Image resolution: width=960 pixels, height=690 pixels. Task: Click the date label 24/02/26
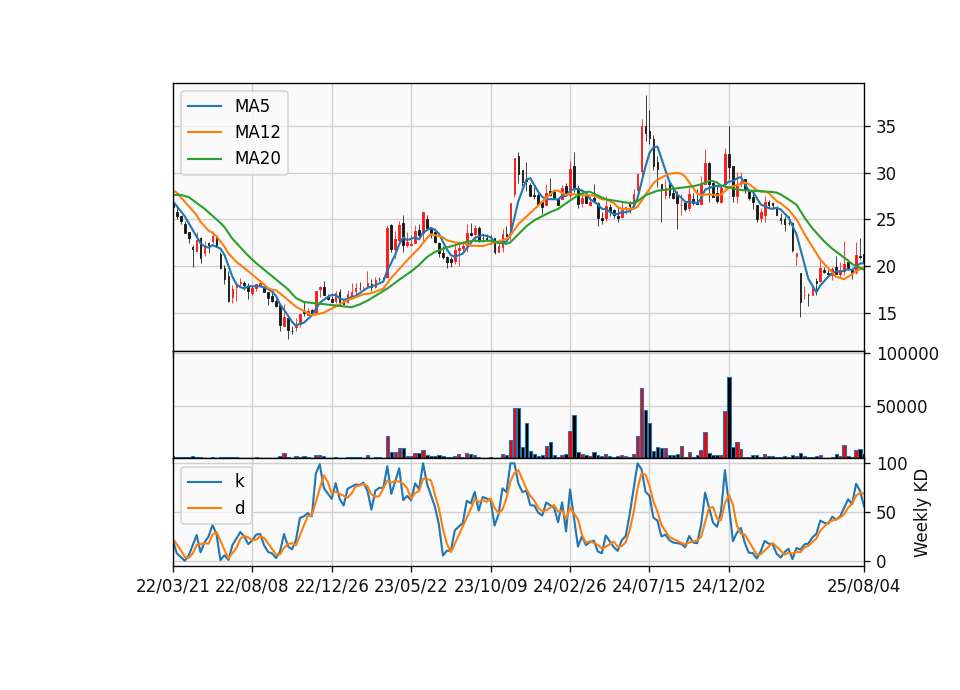click(x=569, y=586)
